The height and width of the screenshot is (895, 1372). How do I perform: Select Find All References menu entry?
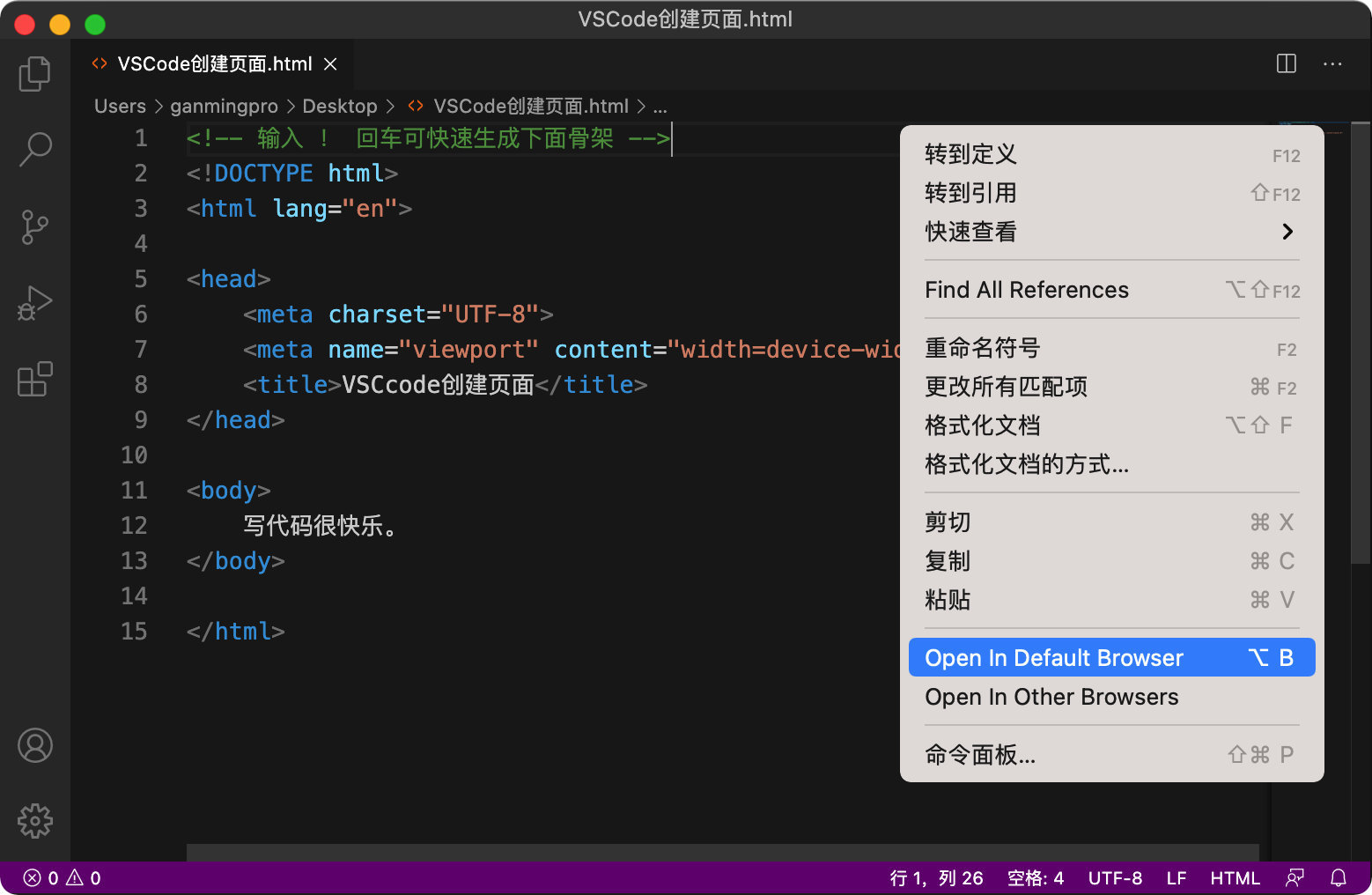(1112, 290)
